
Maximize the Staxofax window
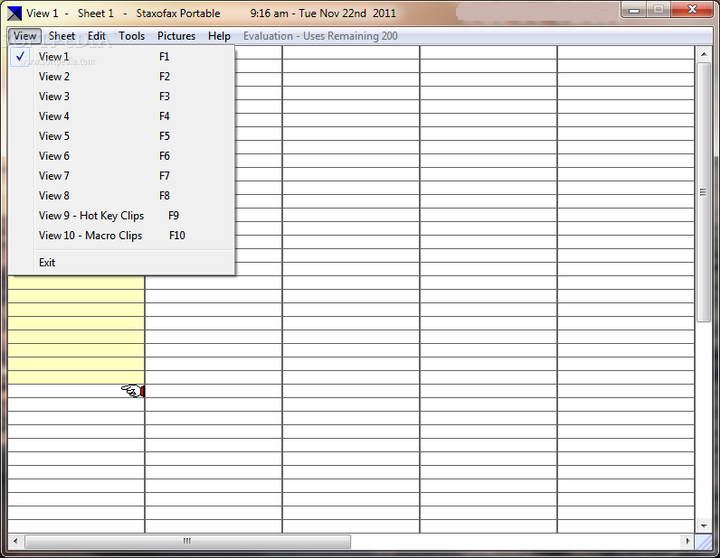[658, 10]
